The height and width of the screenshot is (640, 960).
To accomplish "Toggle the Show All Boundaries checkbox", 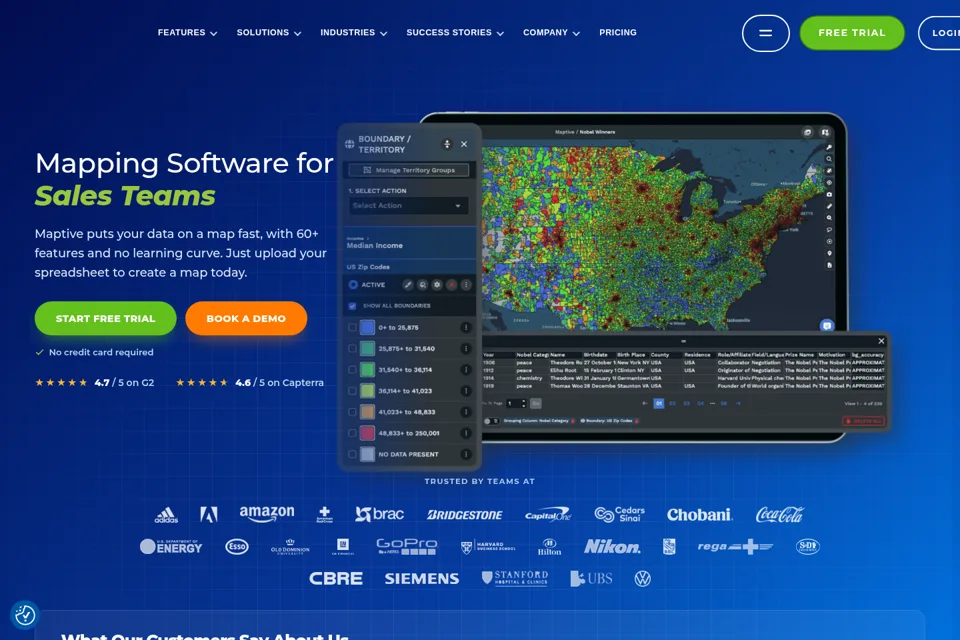I will [352, 306].
